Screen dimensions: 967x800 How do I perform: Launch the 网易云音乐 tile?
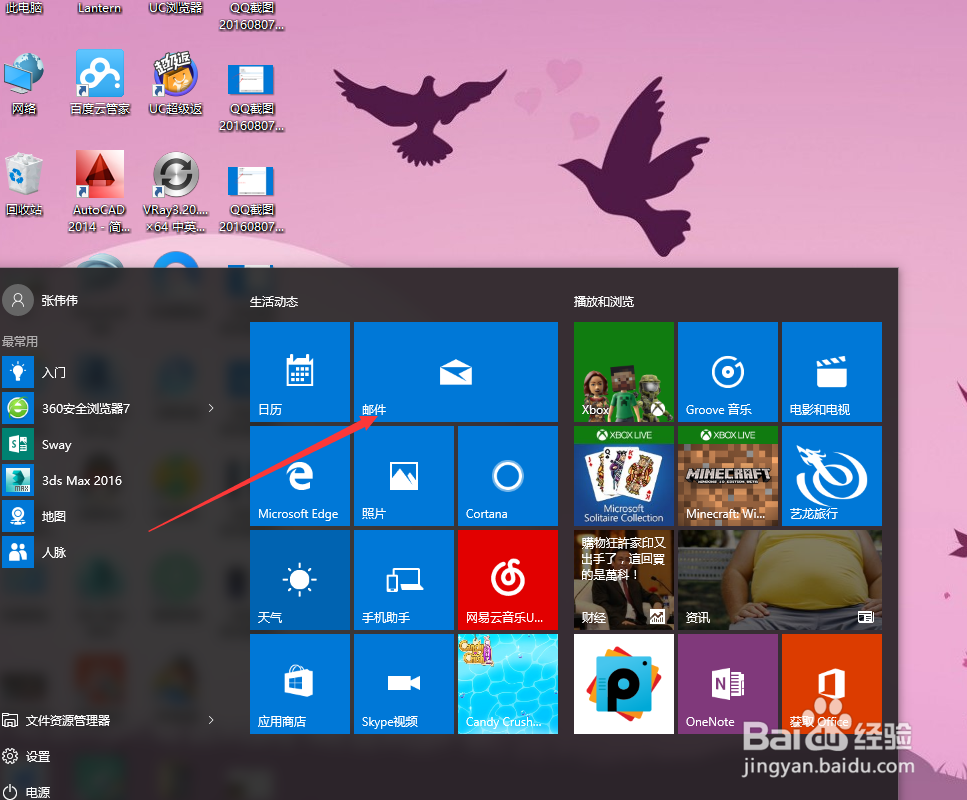(x=508, y=580)
